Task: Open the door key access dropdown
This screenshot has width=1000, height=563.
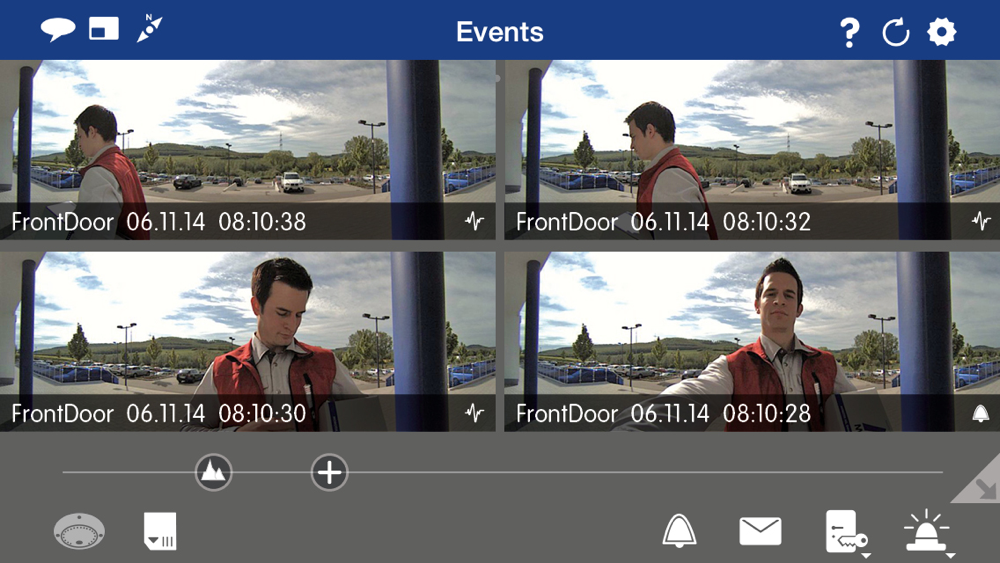Action: click(x=847, y=532)
